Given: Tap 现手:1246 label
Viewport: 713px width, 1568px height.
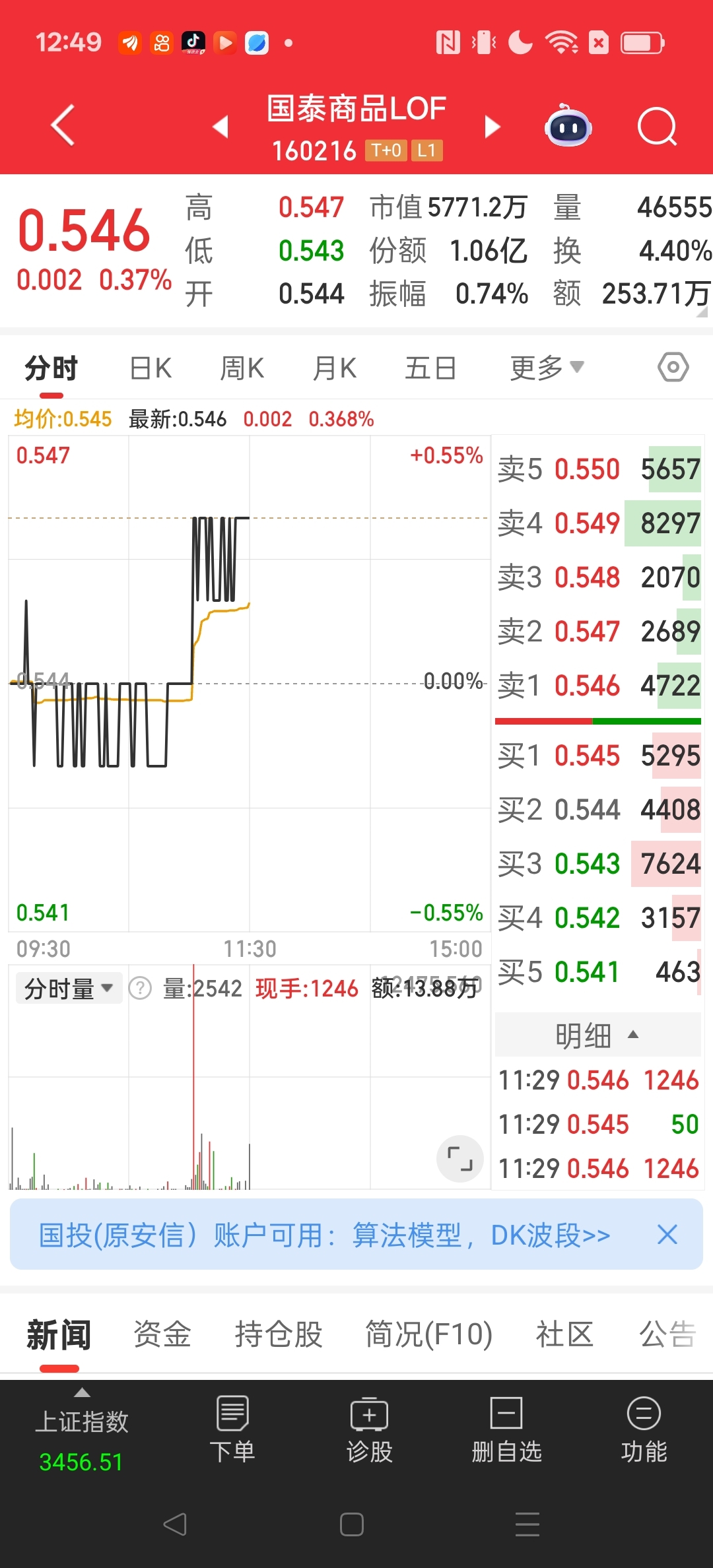Looking at the screenshot, I should (307, 989).
